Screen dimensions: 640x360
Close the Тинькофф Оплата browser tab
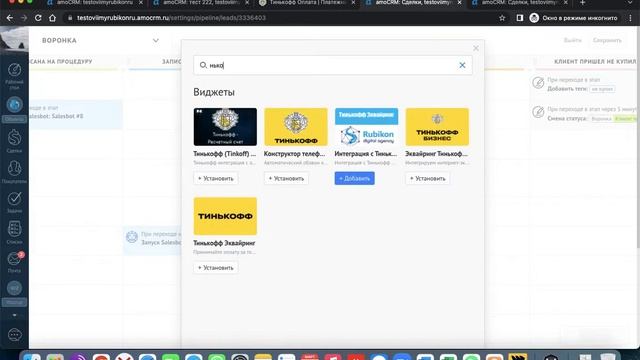point(353,3)
